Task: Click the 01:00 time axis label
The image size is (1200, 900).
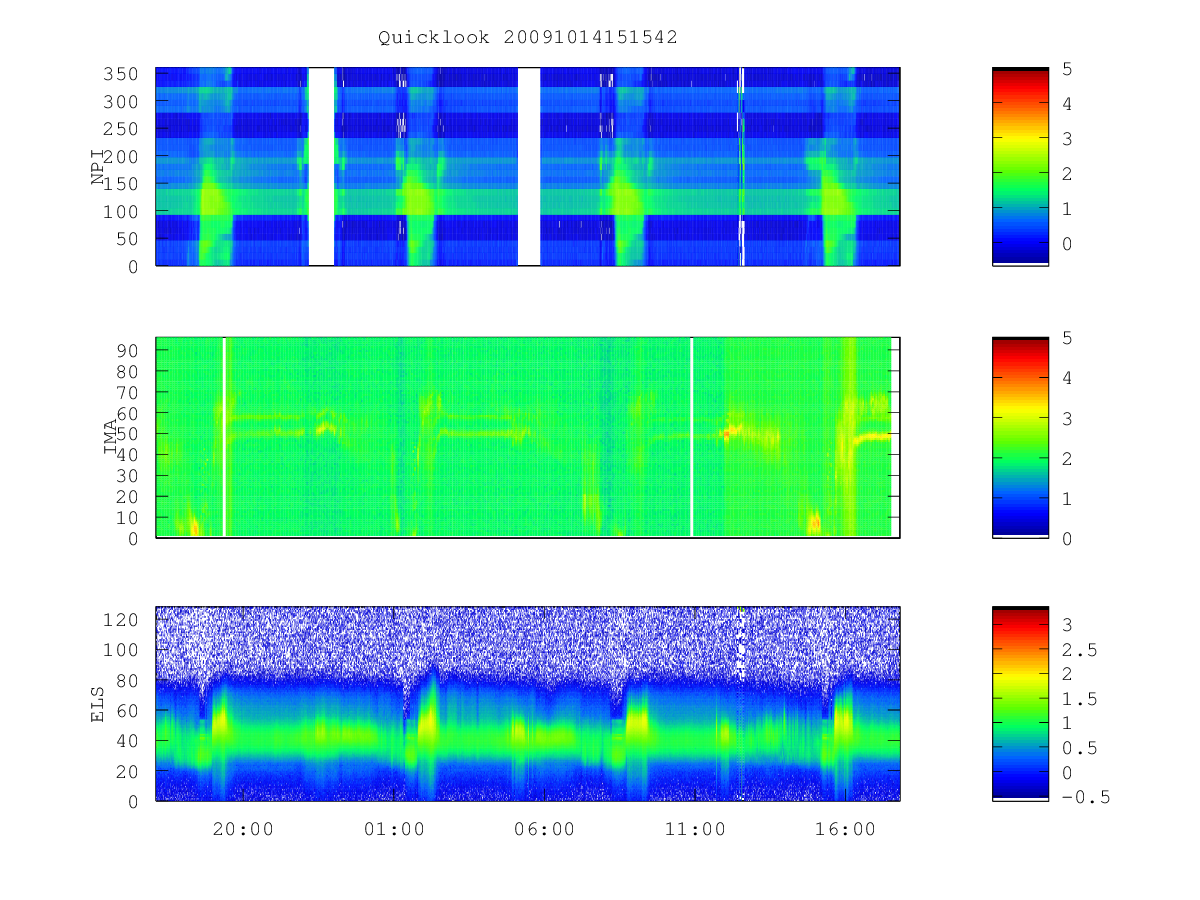Action: (x=394, y=829)
